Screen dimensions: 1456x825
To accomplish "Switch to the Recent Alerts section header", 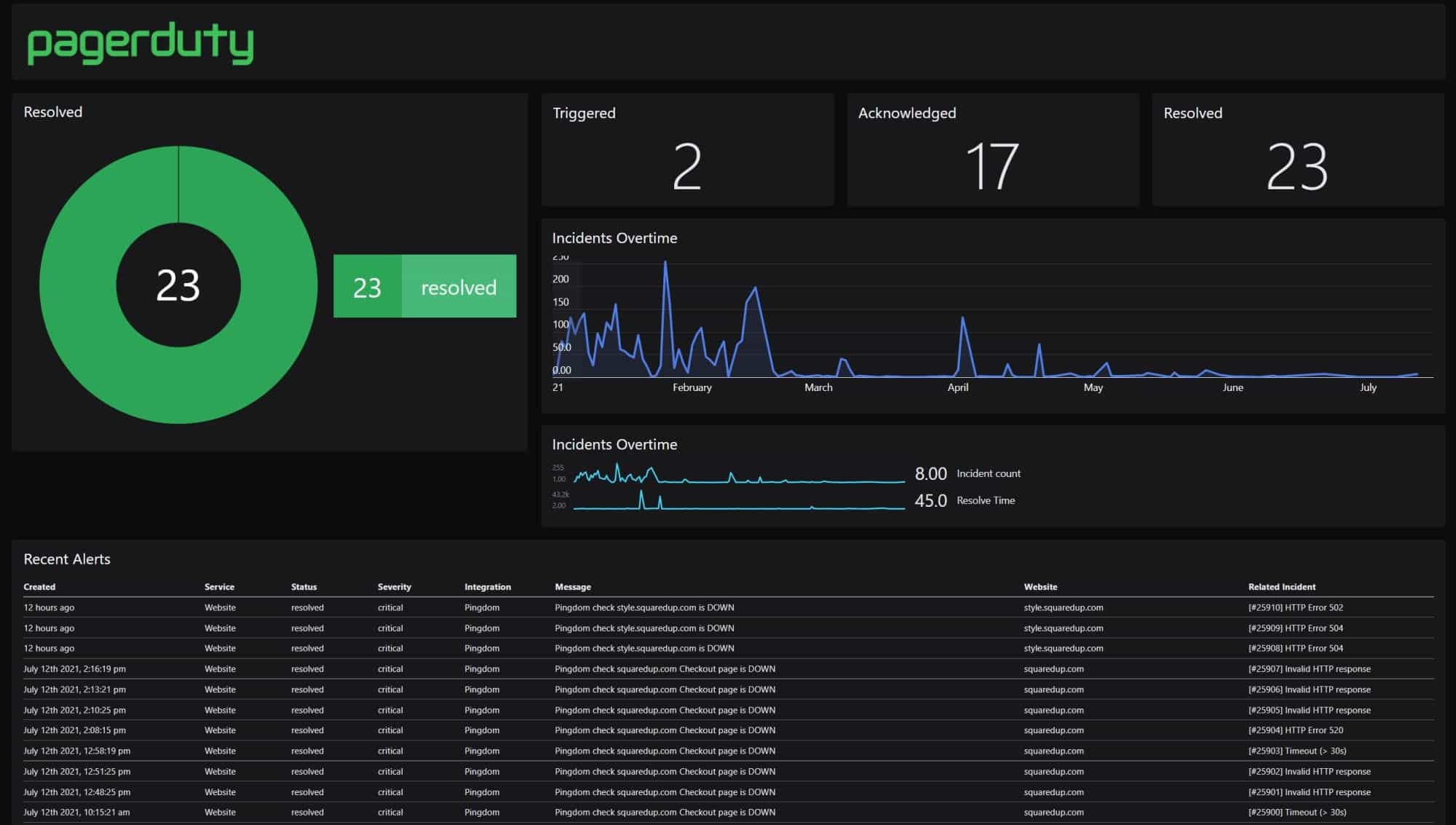I will coord(67,559).
